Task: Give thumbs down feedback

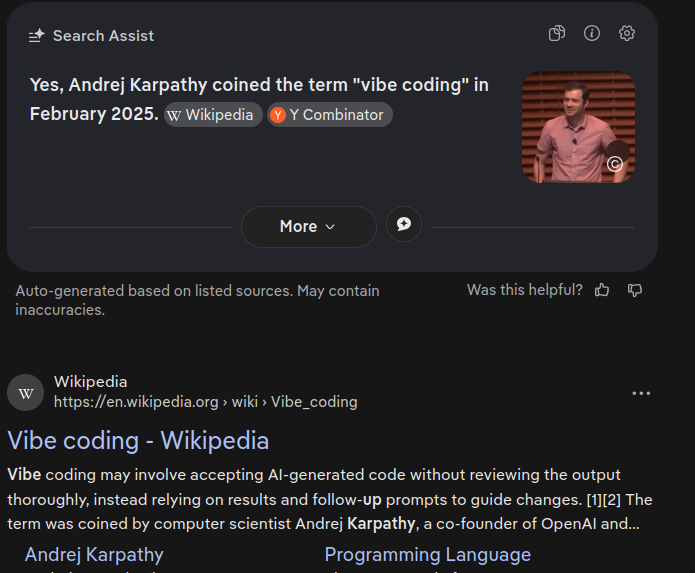Action: tap(635, 290)
